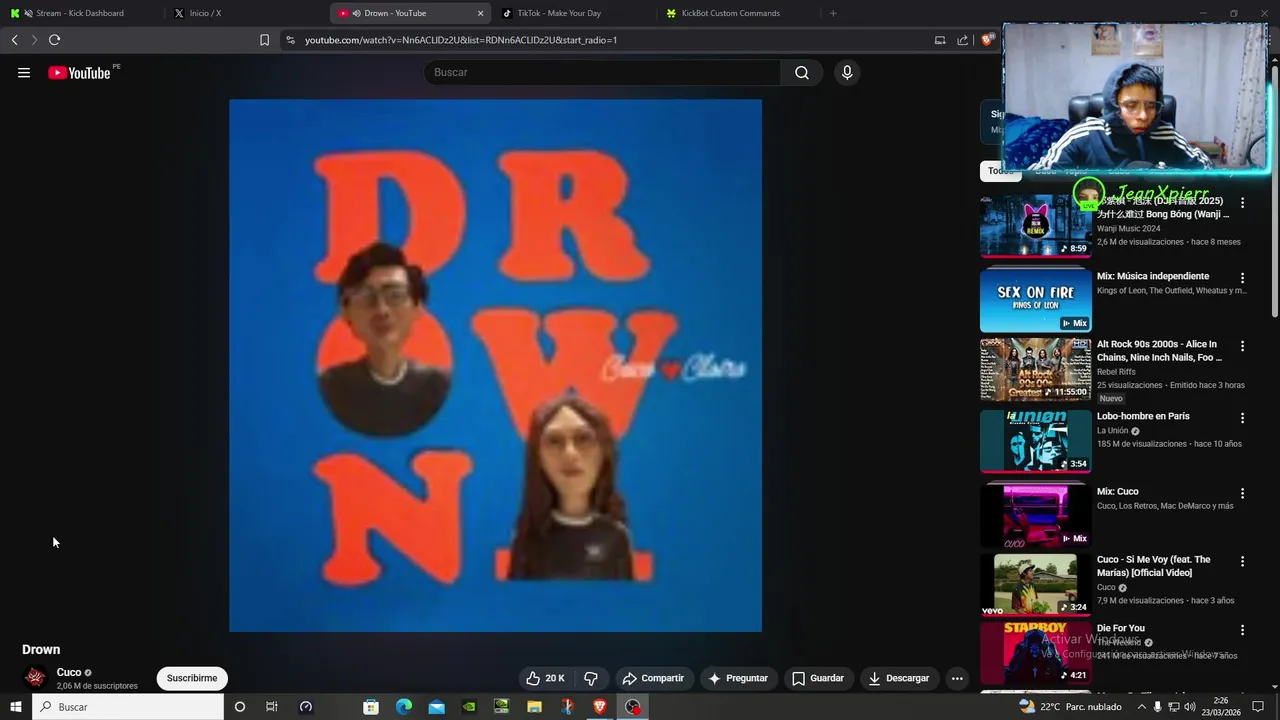Open Si Me Voy vevo thumbnail

(x=1035, y=585)
